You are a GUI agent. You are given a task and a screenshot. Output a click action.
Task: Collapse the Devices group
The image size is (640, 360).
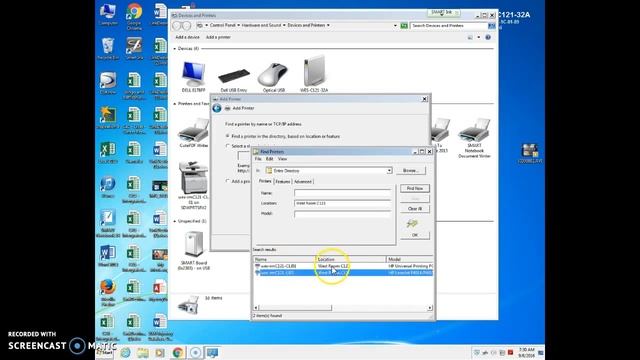click(175, 49)
